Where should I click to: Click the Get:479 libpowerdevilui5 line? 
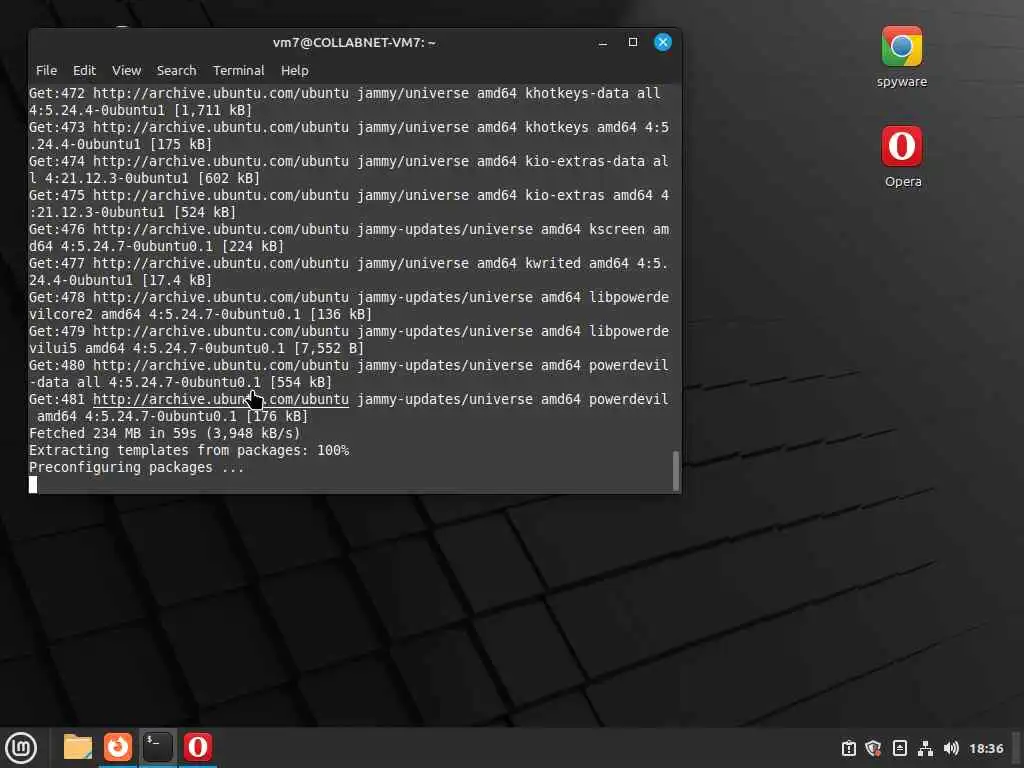[349, 339]
